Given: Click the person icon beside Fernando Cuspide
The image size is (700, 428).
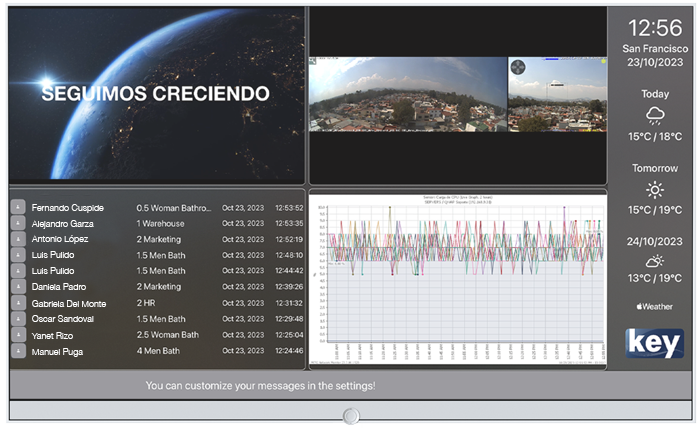Looking at the screenshot, I should [18, 208].
